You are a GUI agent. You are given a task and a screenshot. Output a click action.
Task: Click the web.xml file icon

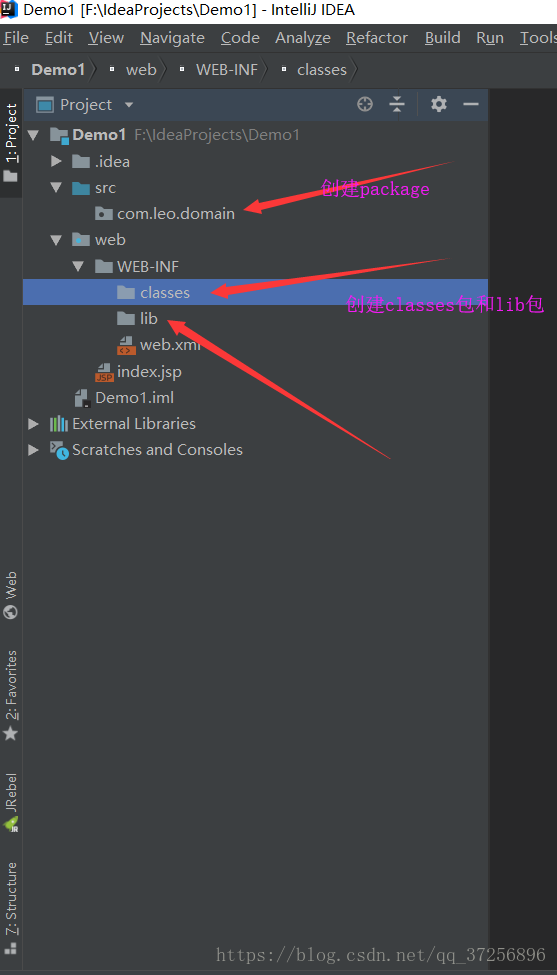click(126, 345)
